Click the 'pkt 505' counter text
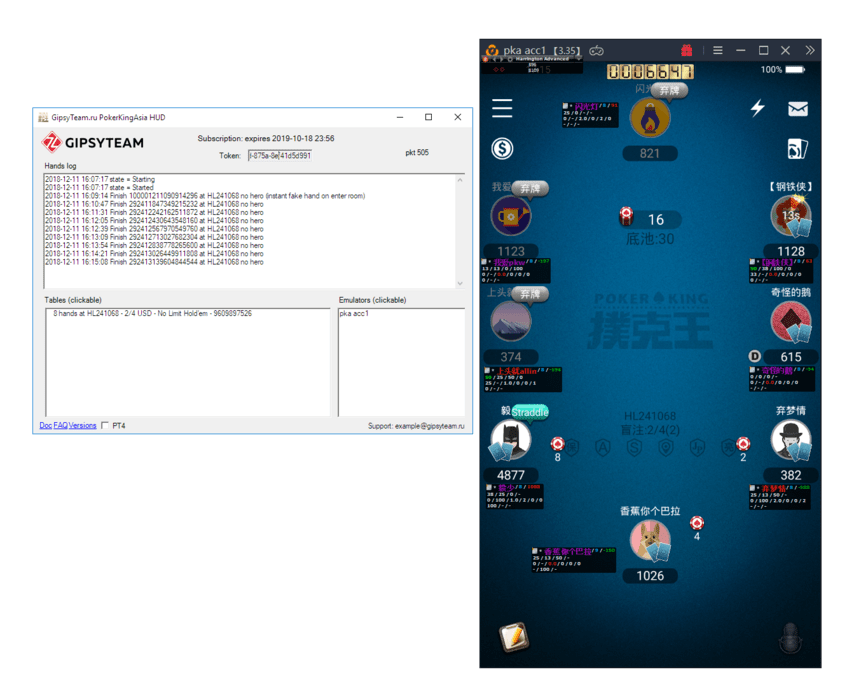Screen dimensions: 854x693 [x=417, y=153]
